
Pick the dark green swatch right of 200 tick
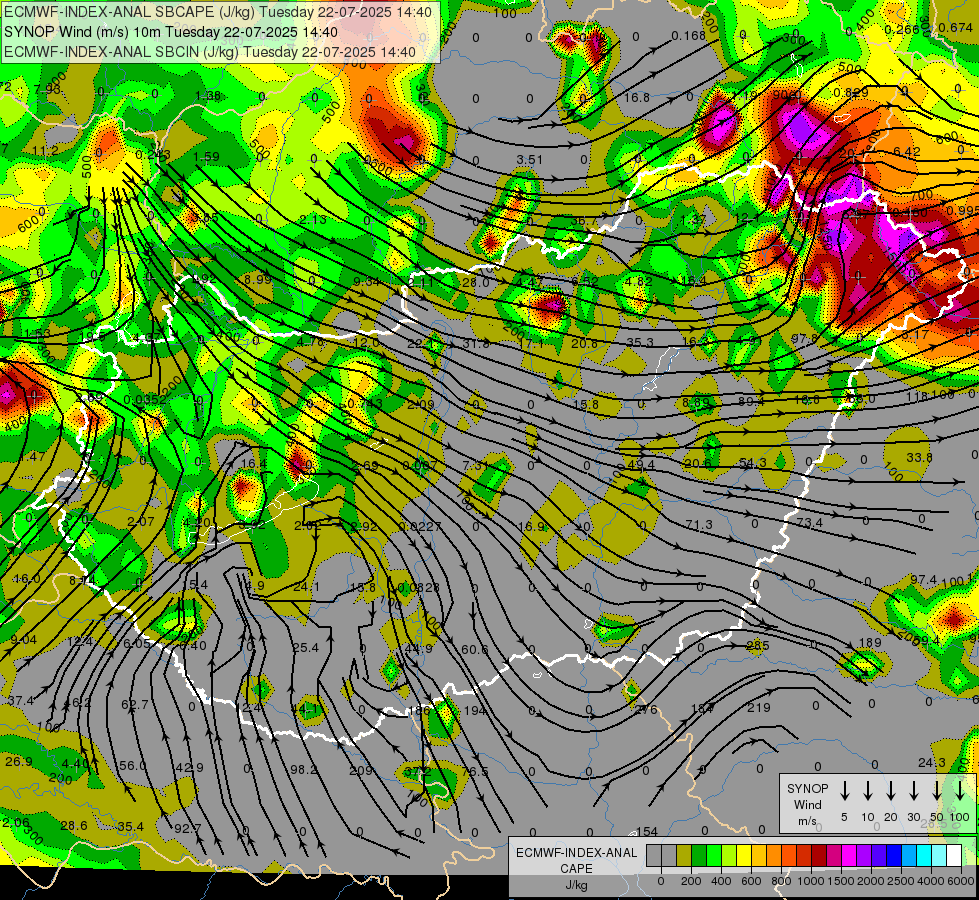pyautogui.click(x=699, y=856)
